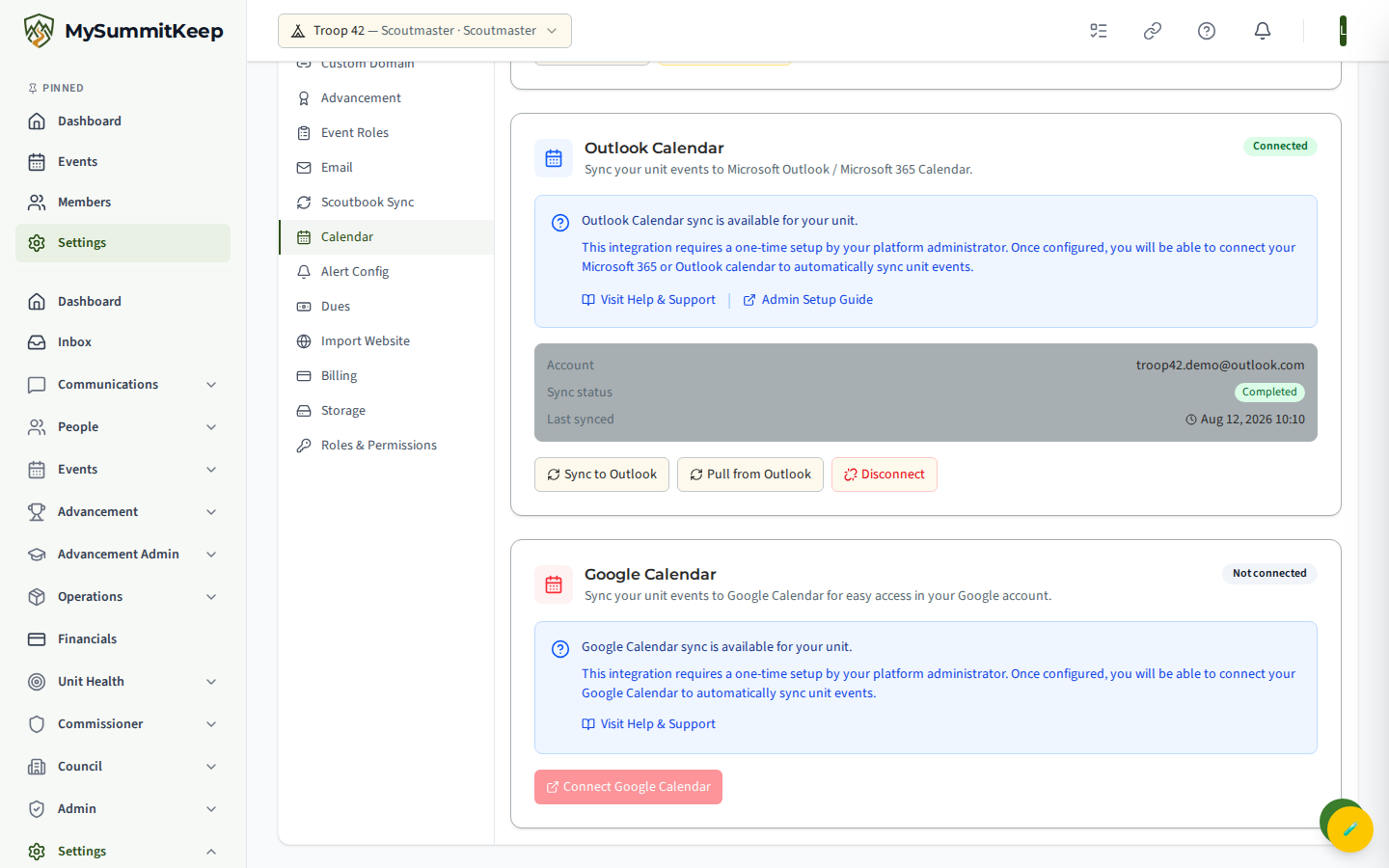Open Admin Setup Guide link

click(808, 300)
